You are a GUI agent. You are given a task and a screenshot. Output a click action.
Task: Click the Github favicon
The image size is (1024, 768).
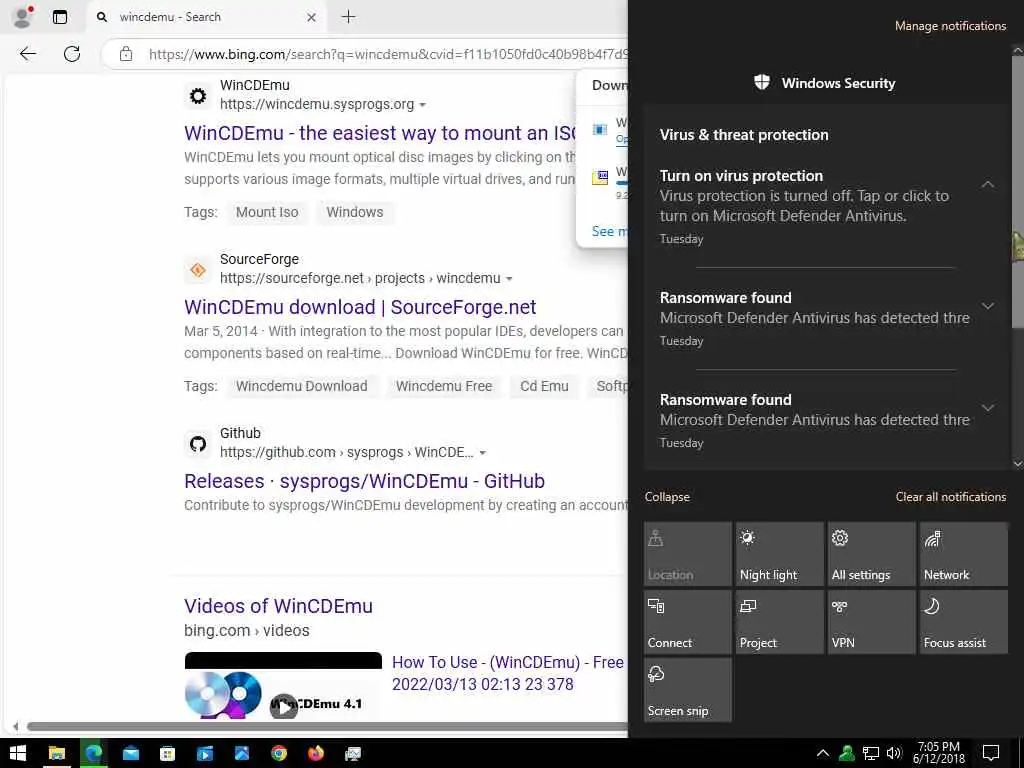click(198, 444)
